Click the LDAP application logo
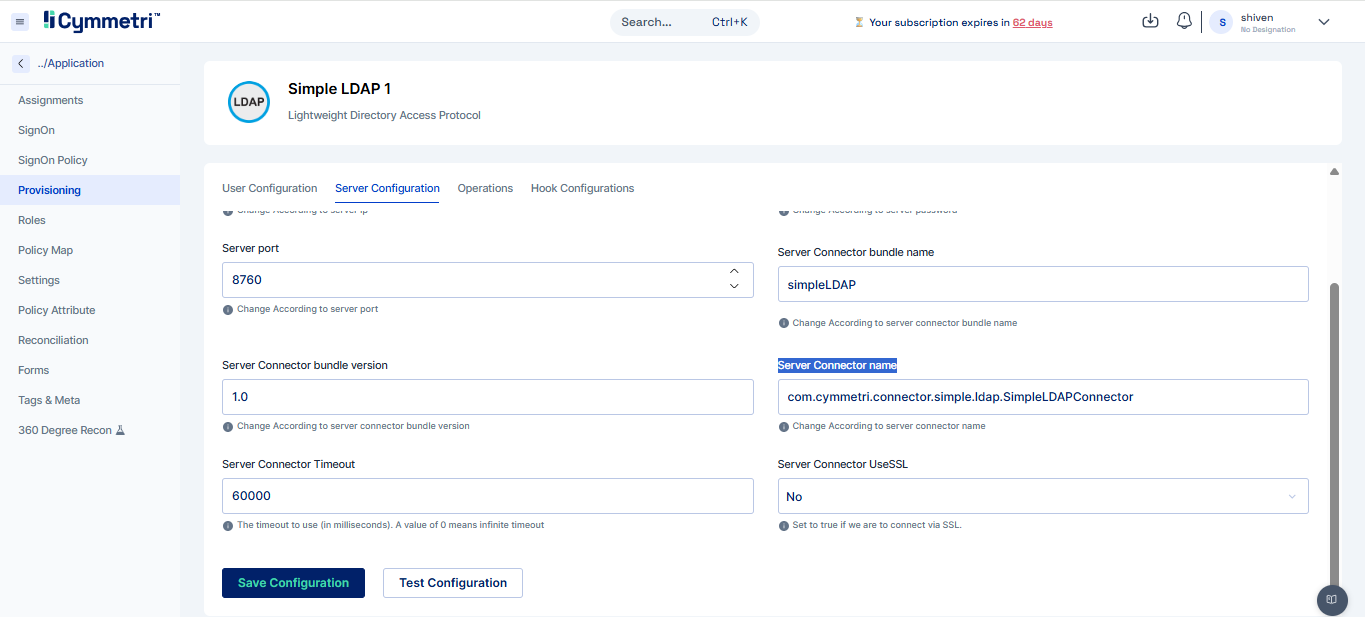The image size is (1365, 617). click(x=249, y=102)
